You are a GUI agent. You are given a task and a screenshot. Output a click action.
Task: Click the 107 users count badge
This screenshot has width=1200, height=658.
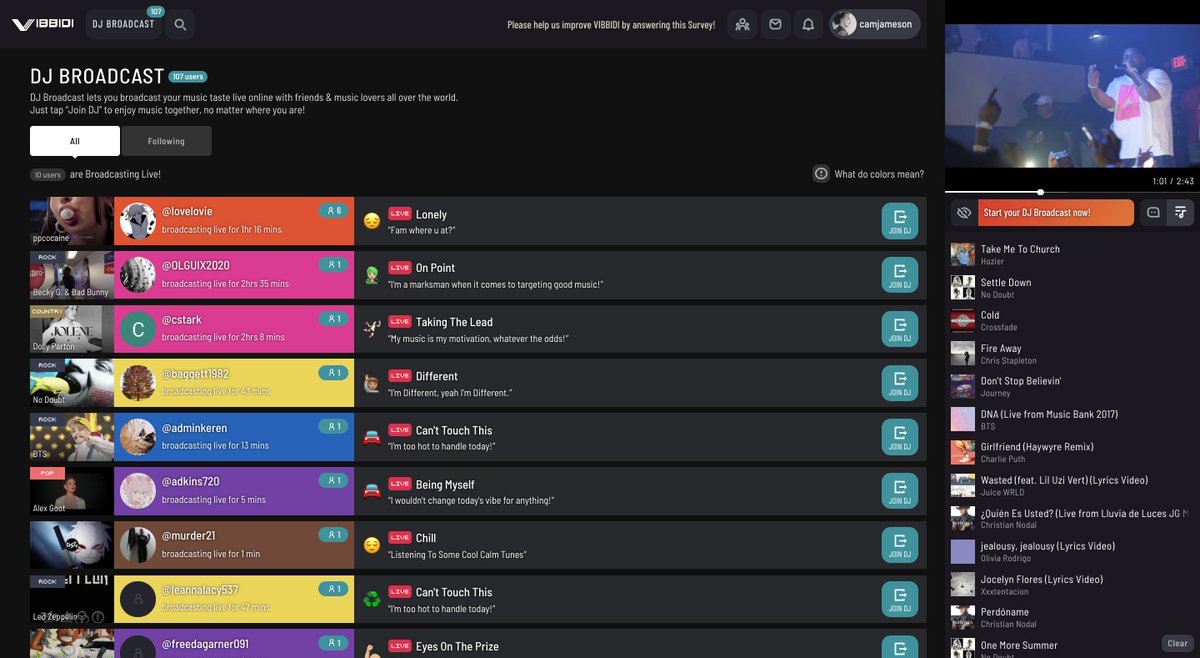click(188, 77)
